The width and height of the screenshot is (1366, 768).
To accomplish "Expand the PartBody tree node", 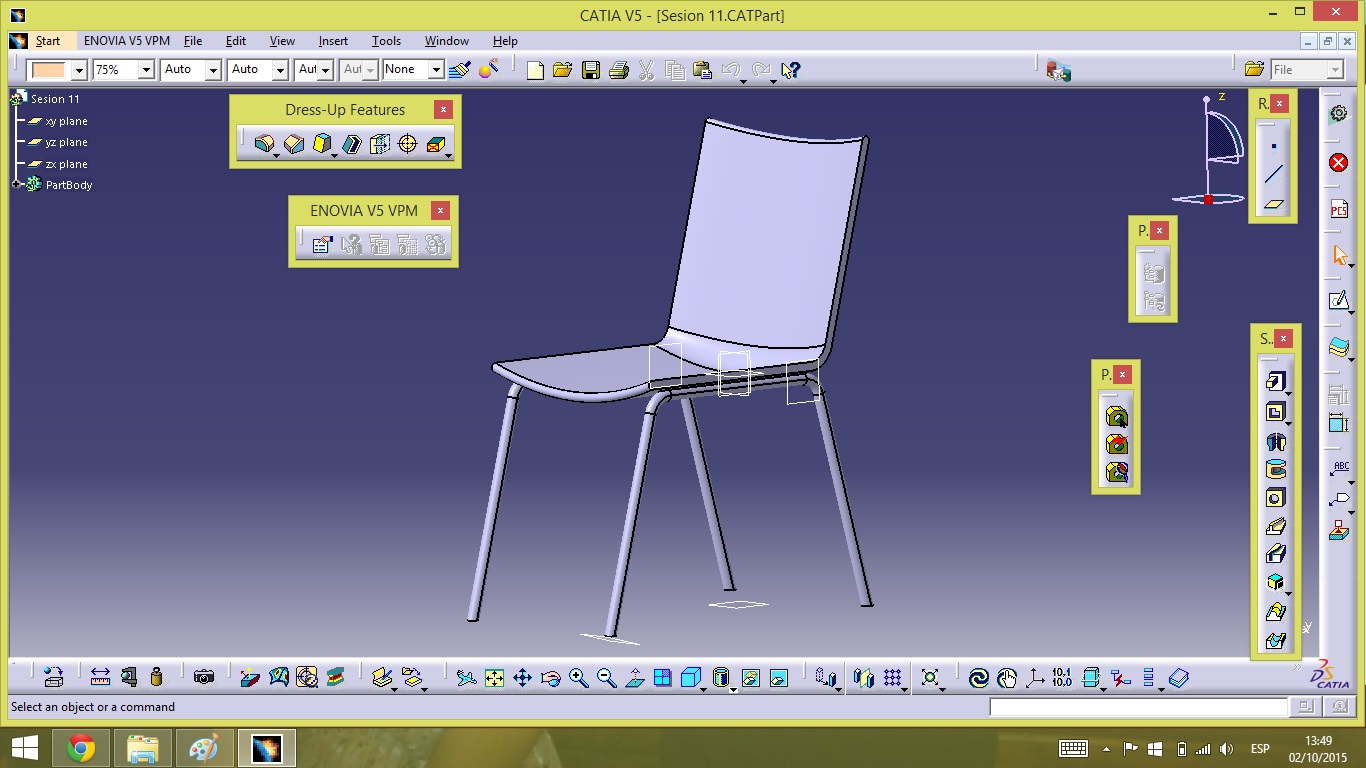I will click(17, 185).
